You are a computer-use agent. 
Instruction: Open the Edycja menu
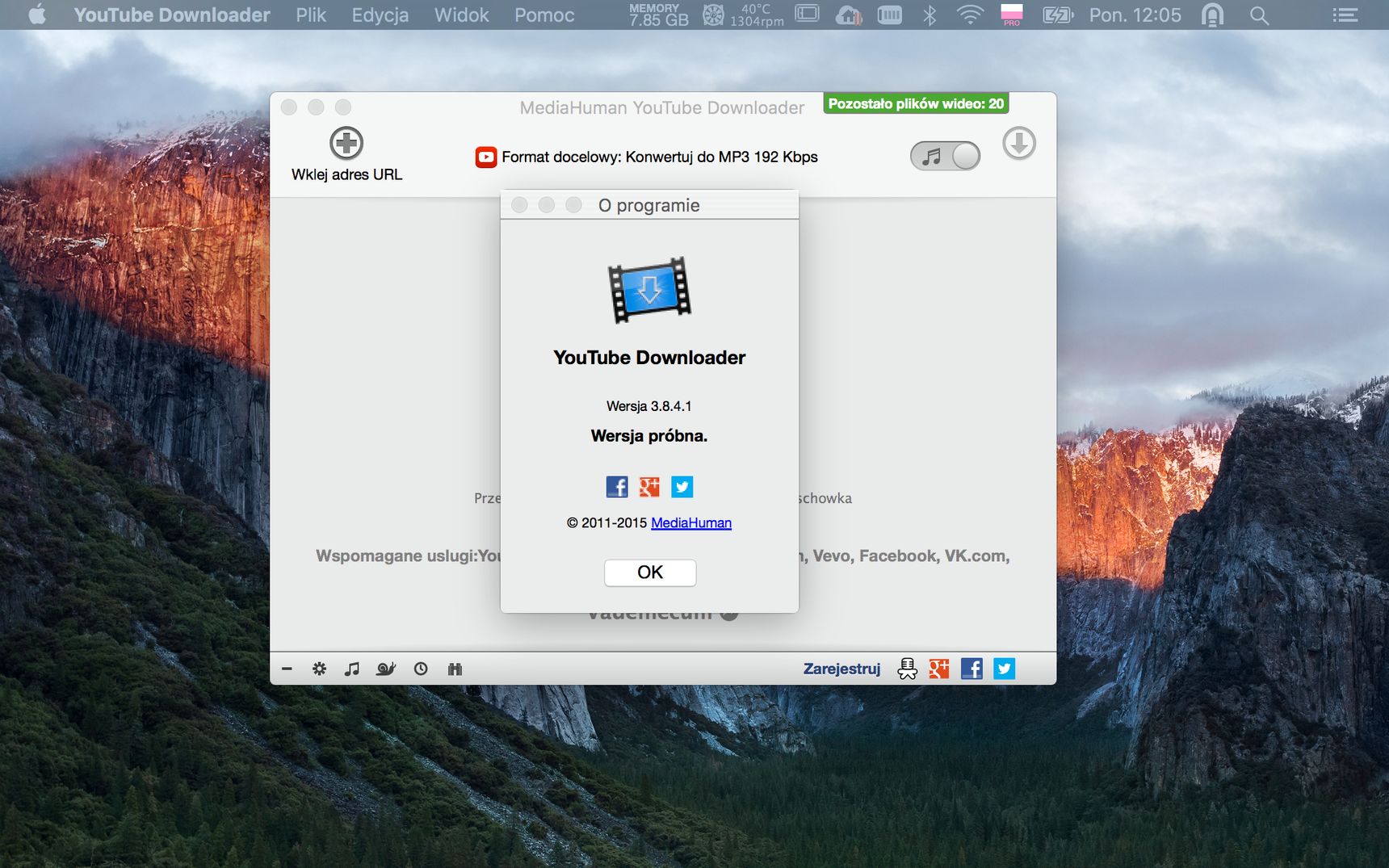(x=380, y=15)
